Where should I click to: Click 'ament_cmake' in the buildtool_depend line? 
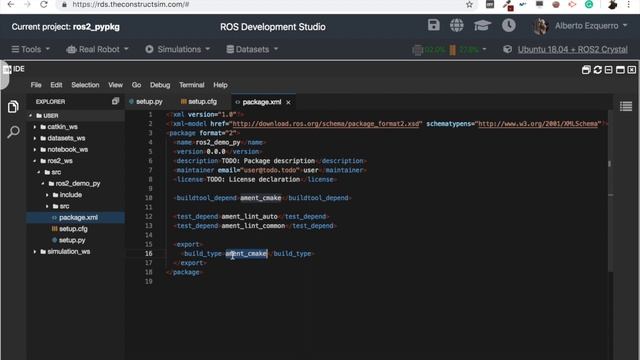click(261, 198)
